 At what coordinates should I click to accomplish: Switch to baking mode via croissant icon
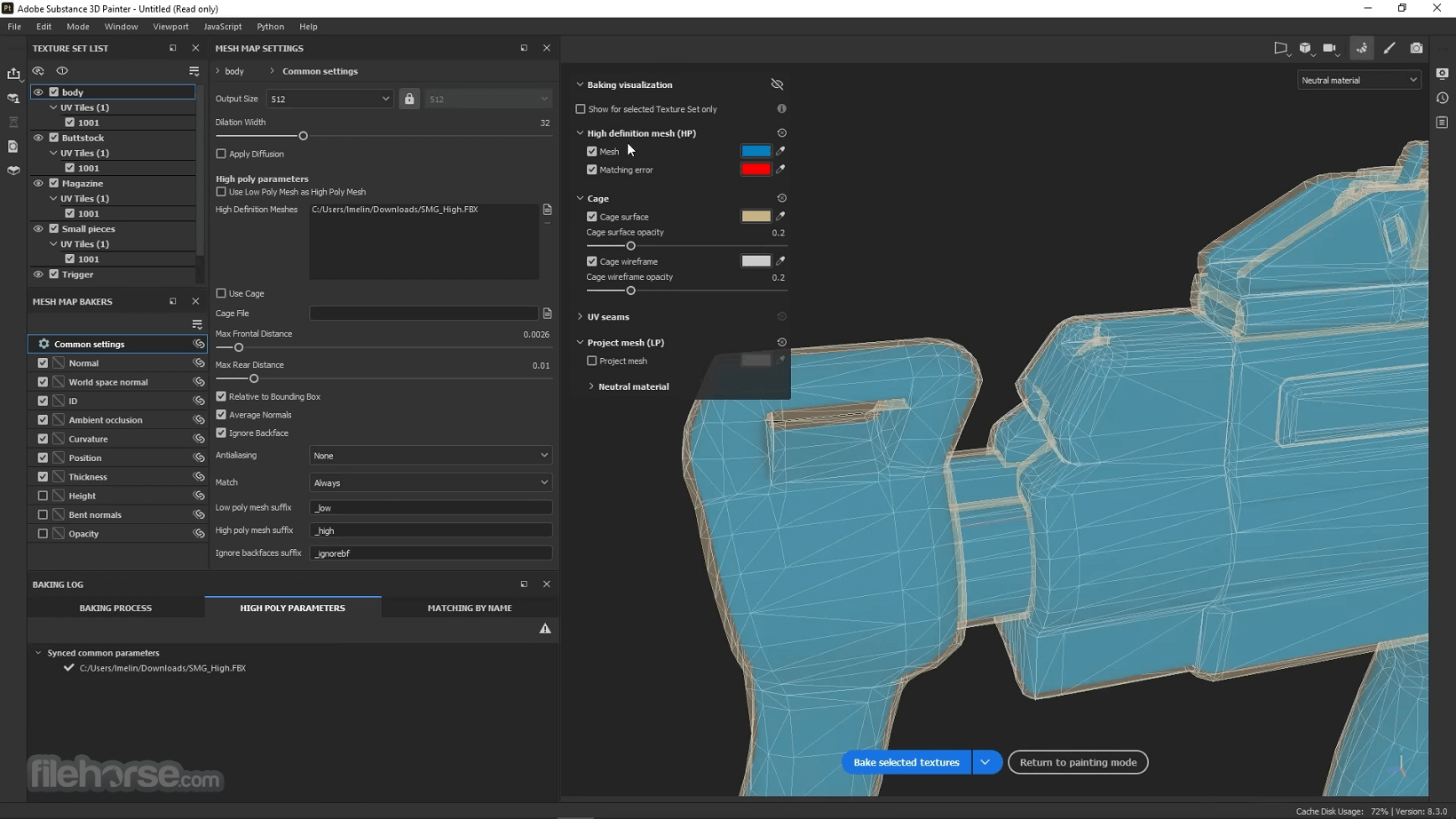(1361, 48)
